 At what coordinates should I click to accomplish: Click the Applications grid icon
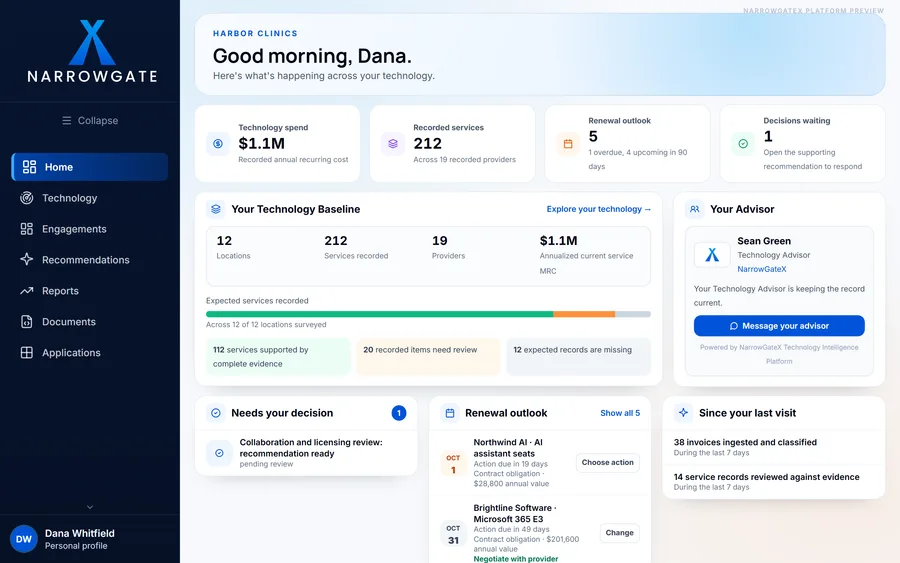pyautogui.click(x=26, y=353)
